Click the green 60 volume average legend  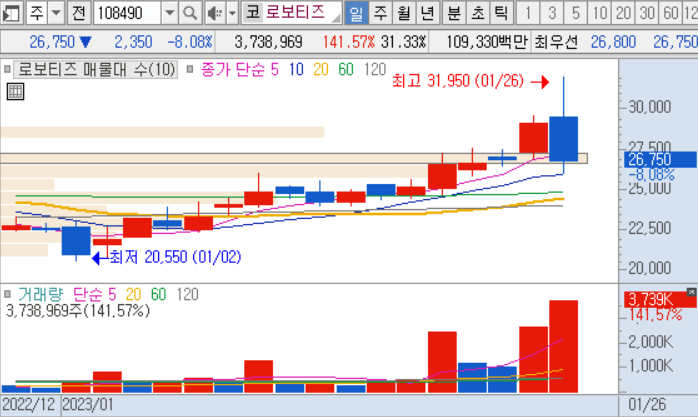coord(158,295)
